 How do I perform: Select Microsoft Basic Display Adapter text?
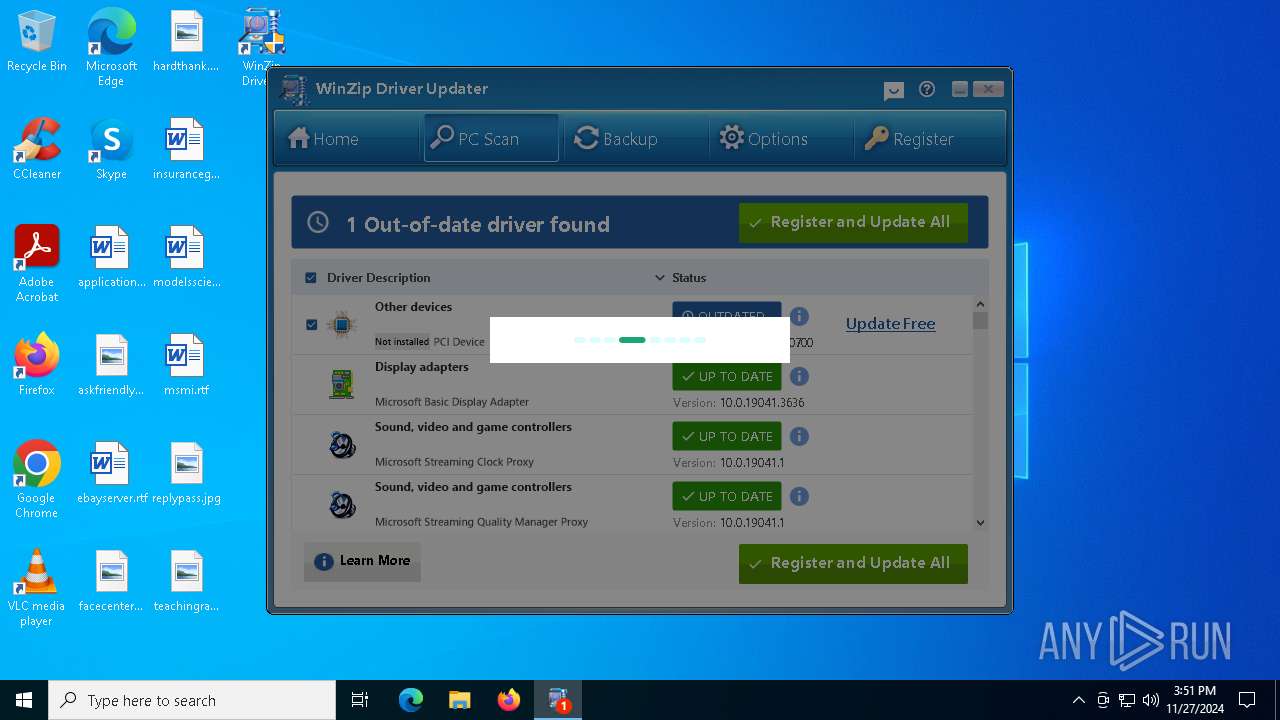tap(452, 402)
